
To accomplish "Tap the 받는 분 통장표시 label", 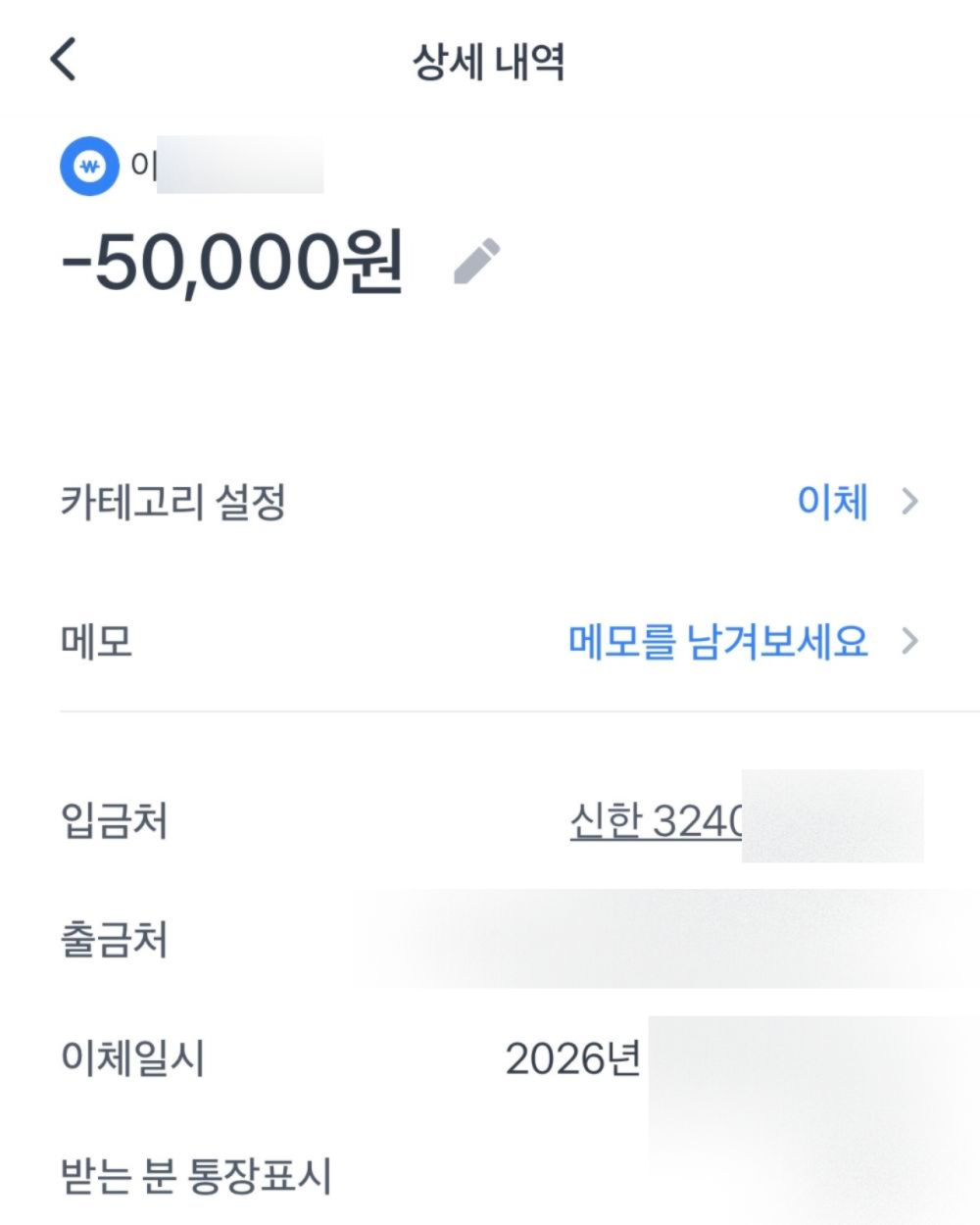I will [196, 1176].
